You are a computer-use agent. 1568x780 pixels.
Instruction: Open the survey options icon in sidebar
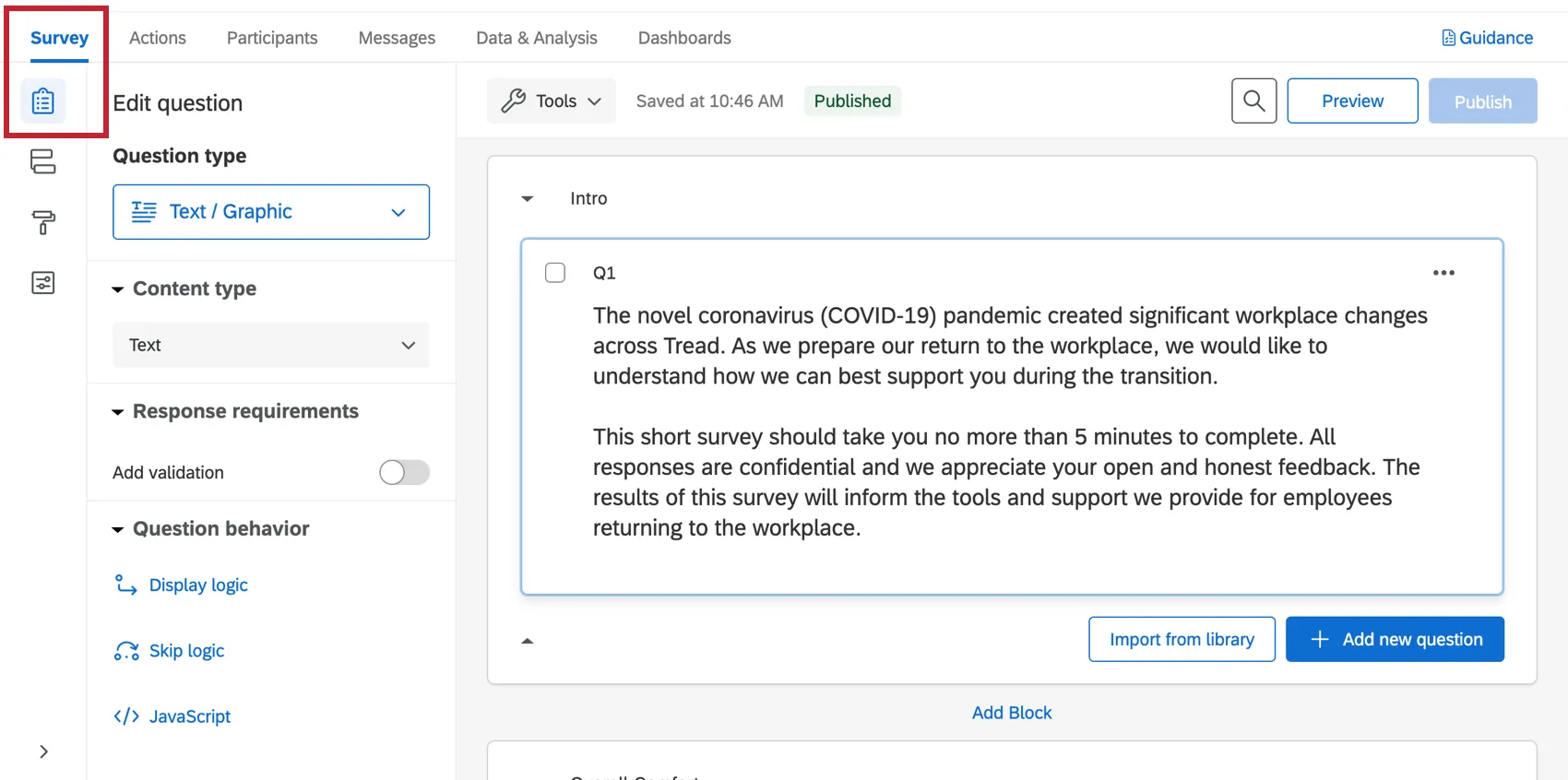(43, 283)
